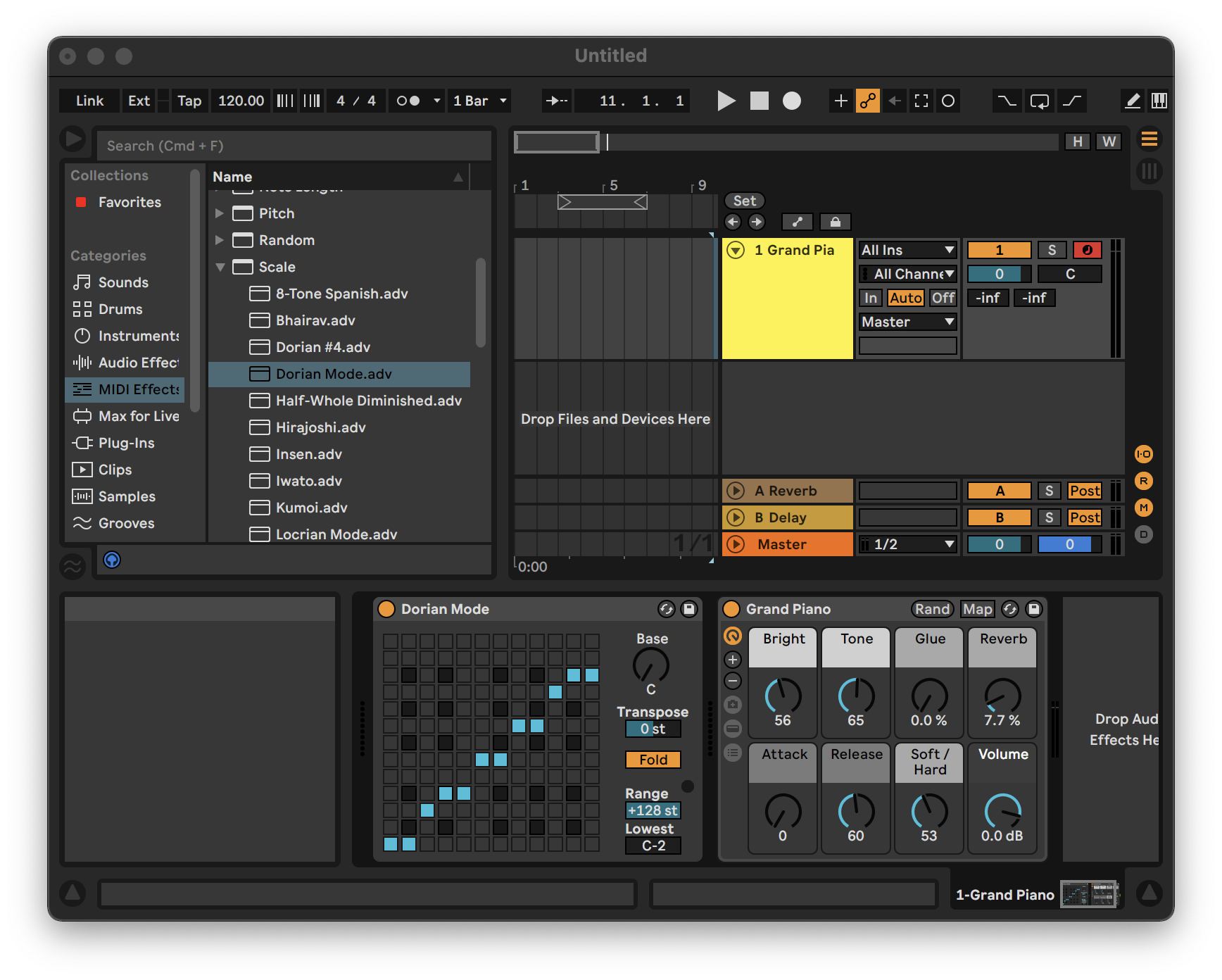This screenshot has height=980, width=1222.
Task: Open the All Ins input dropdown
Action: 907,250
